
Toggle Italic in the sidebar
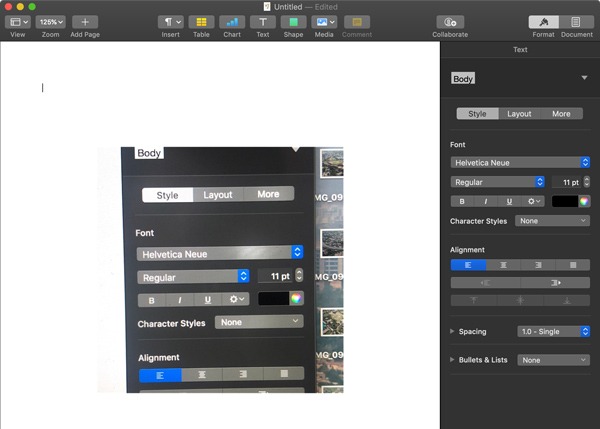(486, 201)
